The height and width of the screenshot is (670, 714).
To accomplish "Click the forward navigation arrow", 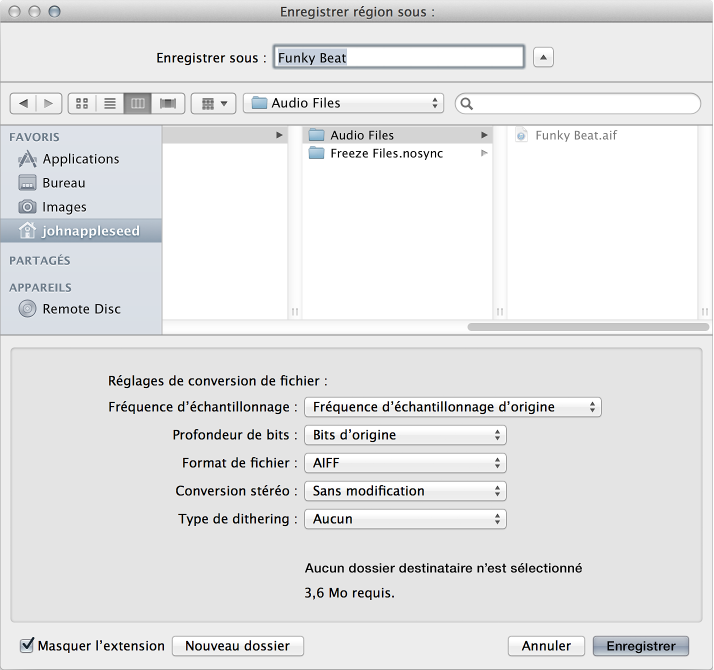I will [x=49, y=103].
